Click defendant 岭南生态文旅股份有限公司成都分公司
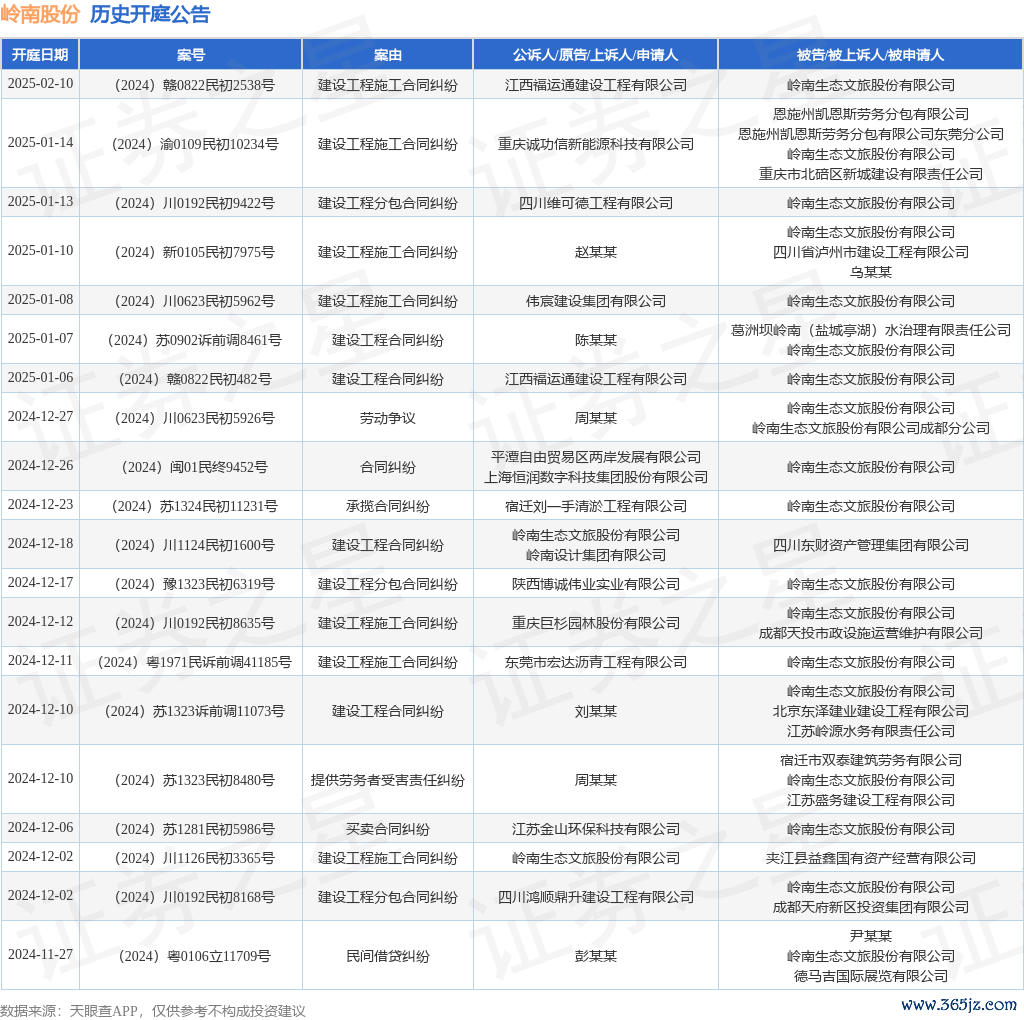 [x=871, y=428]
